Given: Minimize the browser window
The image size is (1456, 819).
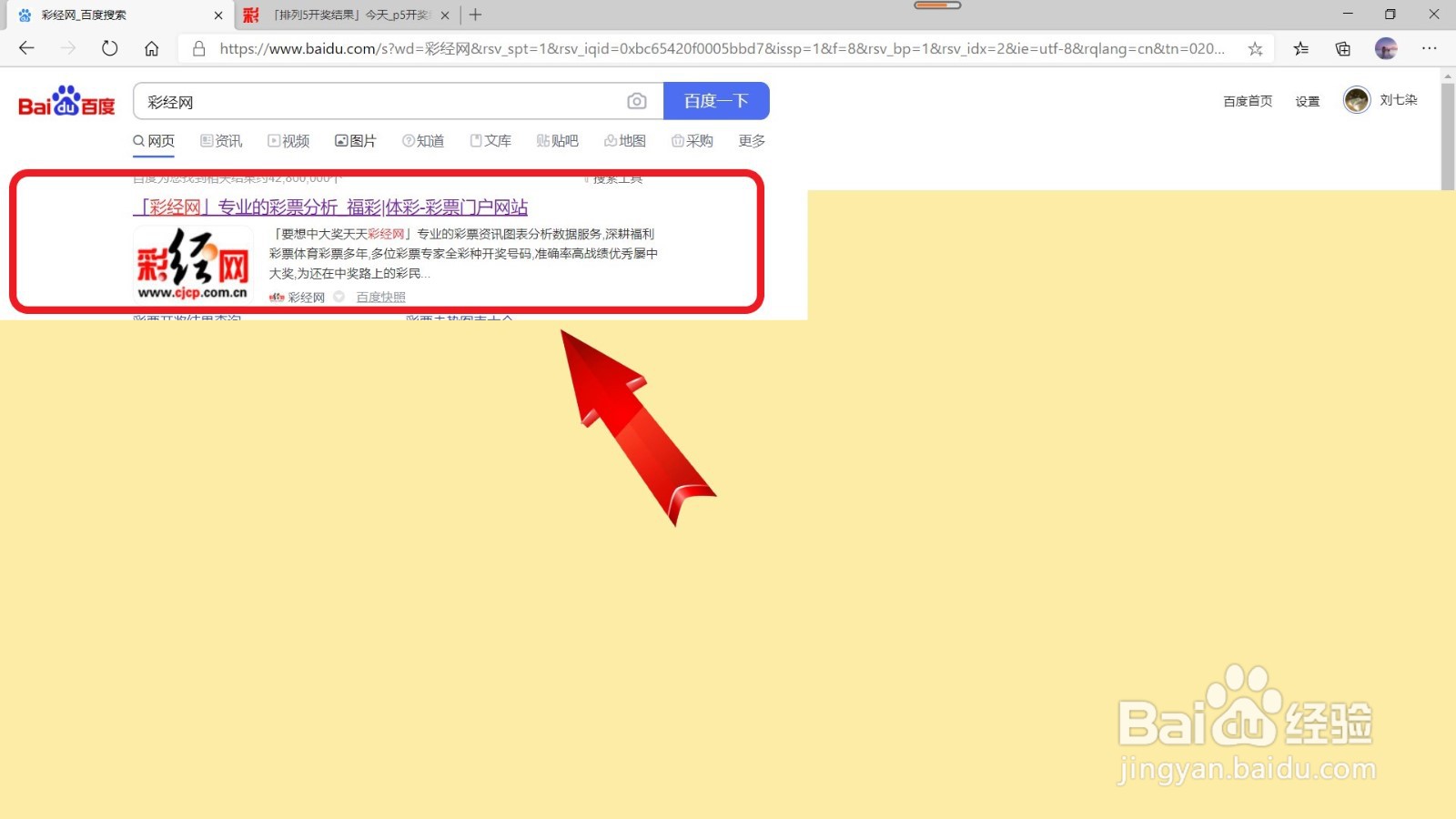Looking at the screenshot, I should [1348, 15].
